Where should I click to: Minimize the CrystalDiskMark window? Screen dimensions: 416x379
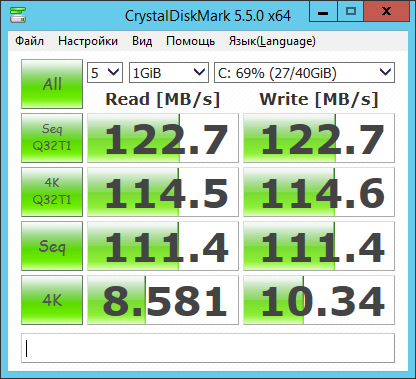[323, 11]
